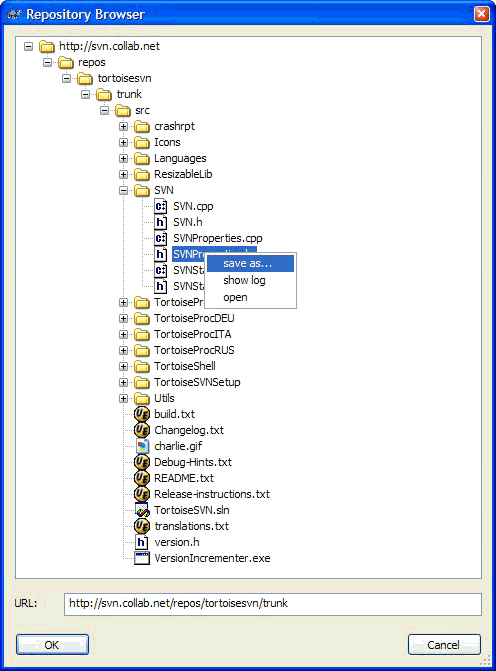Click the SVN.cpp file icon
The height and width of the screenshot is (671, 496).
coord(160,206)
